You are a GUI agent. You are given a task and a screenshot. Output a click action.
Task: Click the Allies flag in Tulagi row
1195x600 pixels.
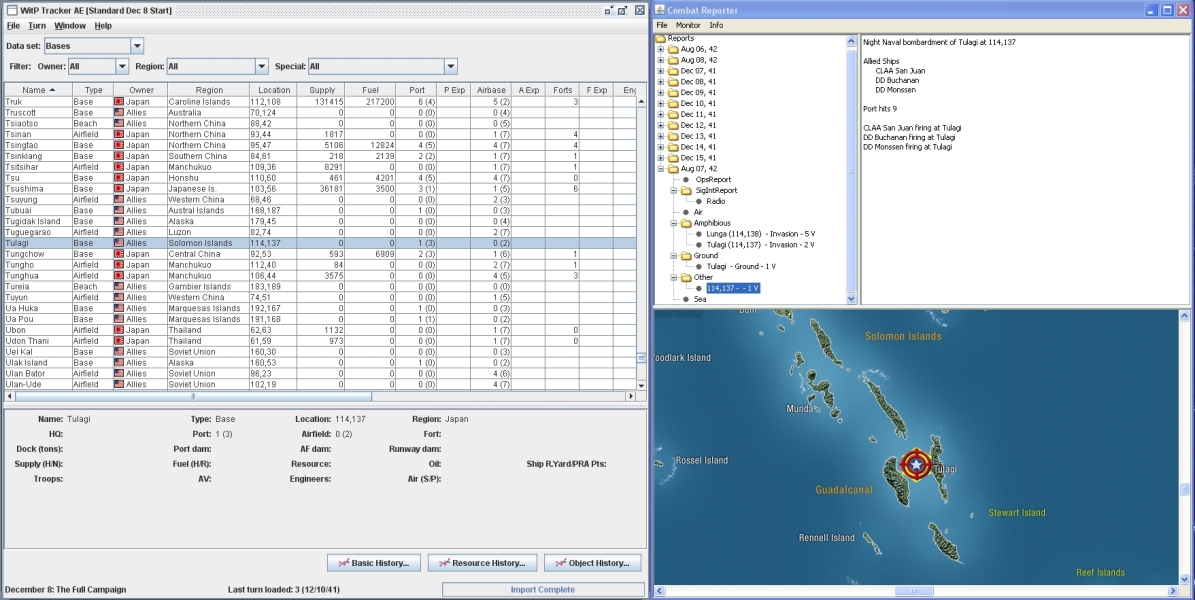119,243
